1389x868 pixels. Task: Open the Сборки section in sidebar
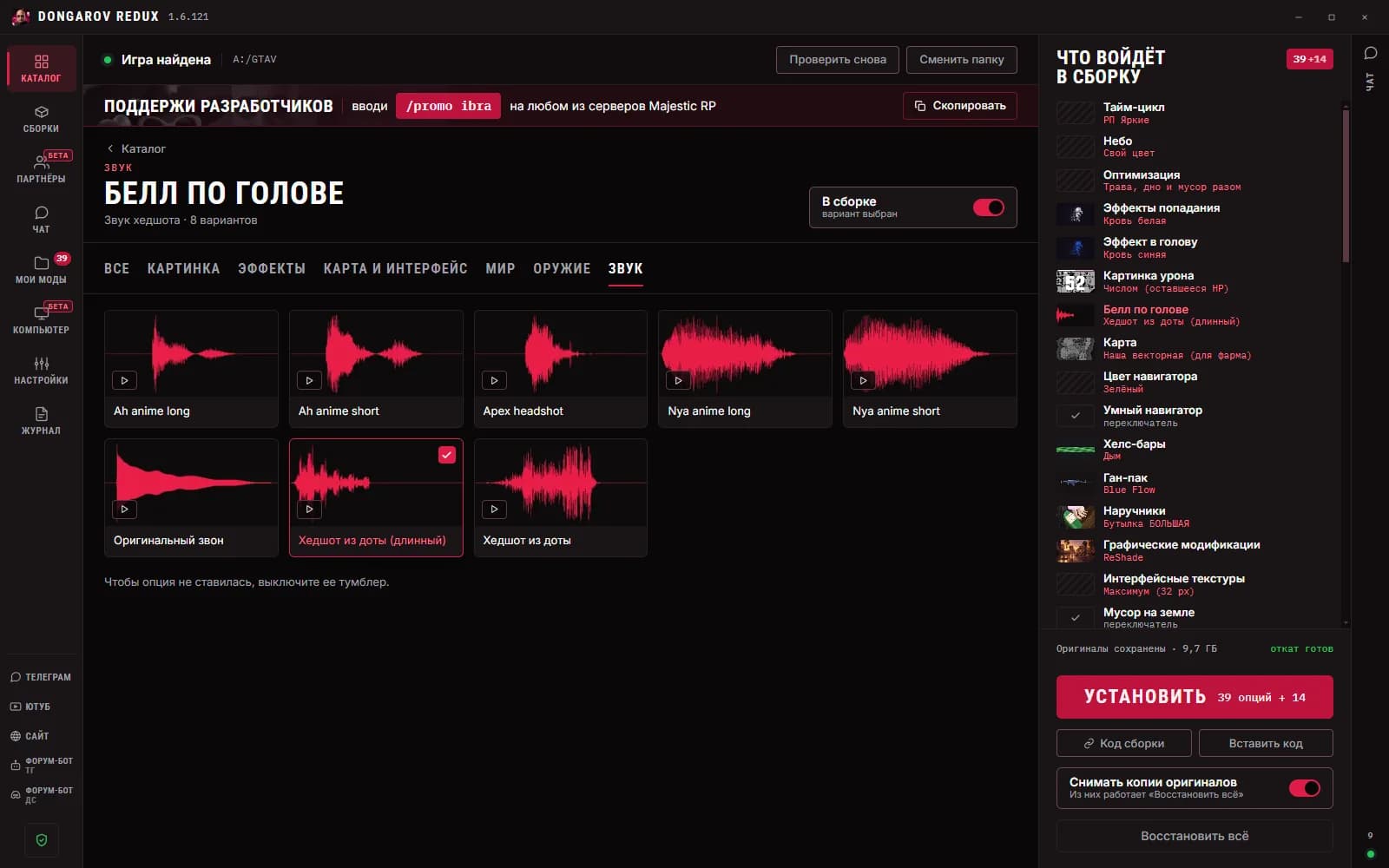[41, 119]
